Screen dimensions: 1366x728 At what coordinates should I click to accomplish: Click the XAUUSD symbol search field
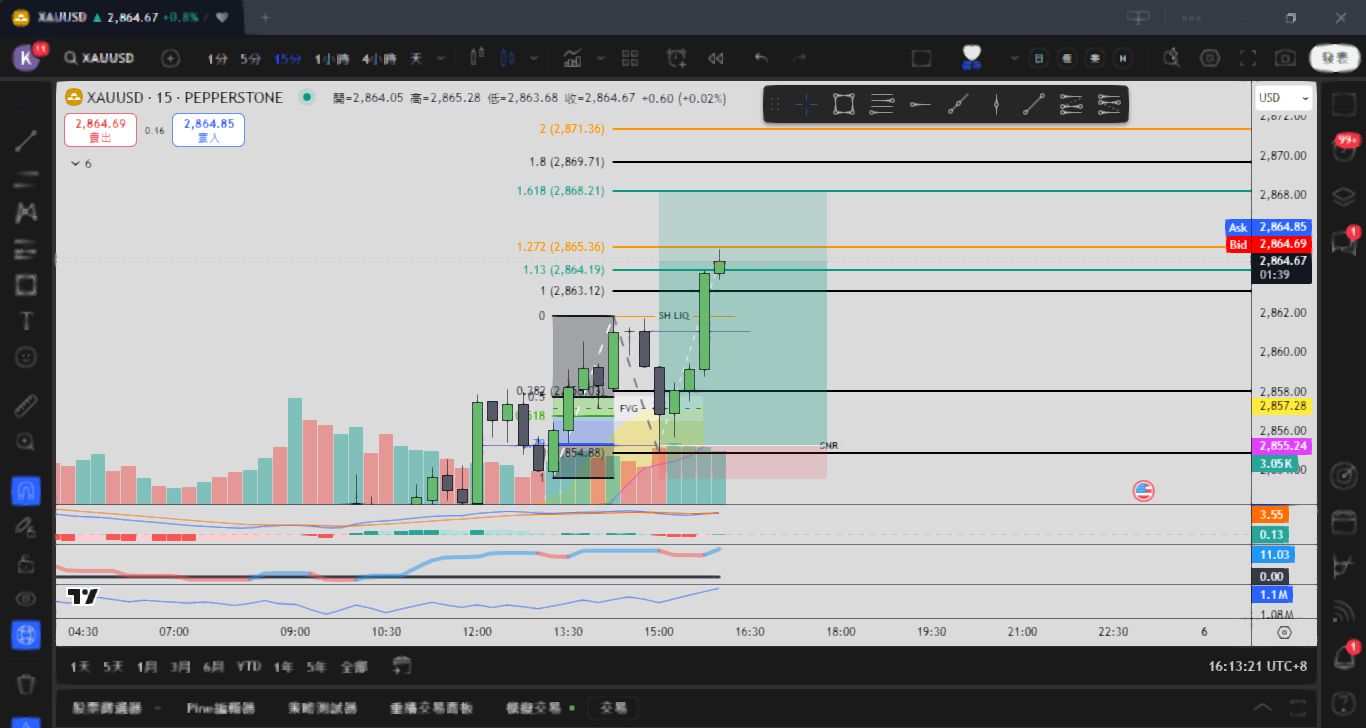coord(100,59)
